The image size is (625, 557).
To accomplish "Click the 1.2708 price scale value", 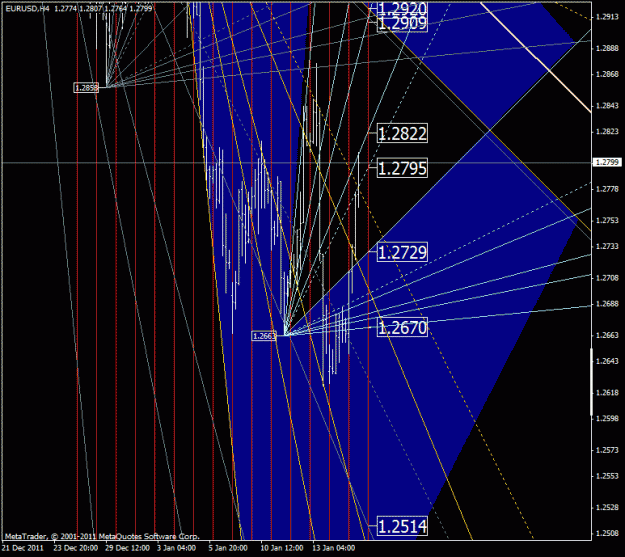I will pyautogui.click(x=607, y=278).
